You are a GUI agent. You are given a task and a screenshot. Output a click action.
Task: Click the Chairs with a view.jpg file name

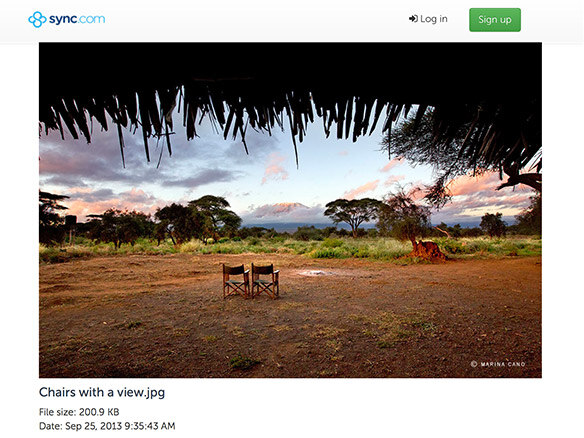(102, 392)
